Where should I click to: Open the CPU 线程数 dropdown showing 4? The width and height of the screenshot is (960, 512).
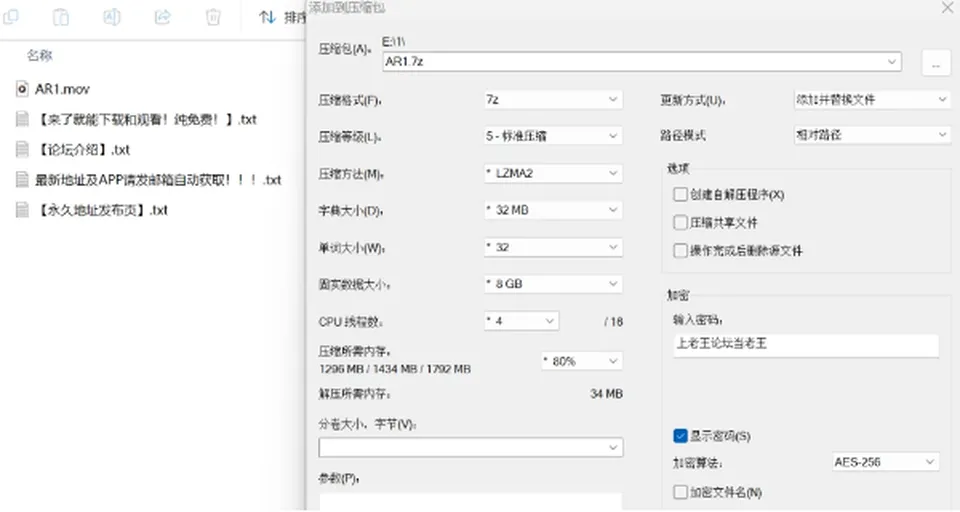521,320
